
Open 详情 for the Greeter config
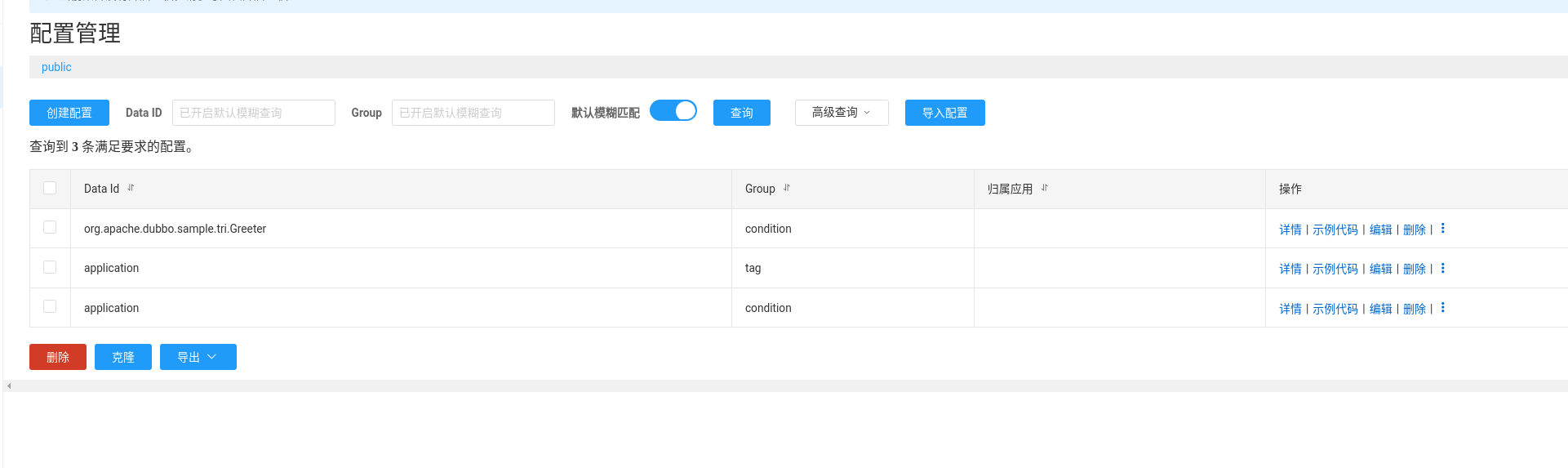tap(1290, 230)
